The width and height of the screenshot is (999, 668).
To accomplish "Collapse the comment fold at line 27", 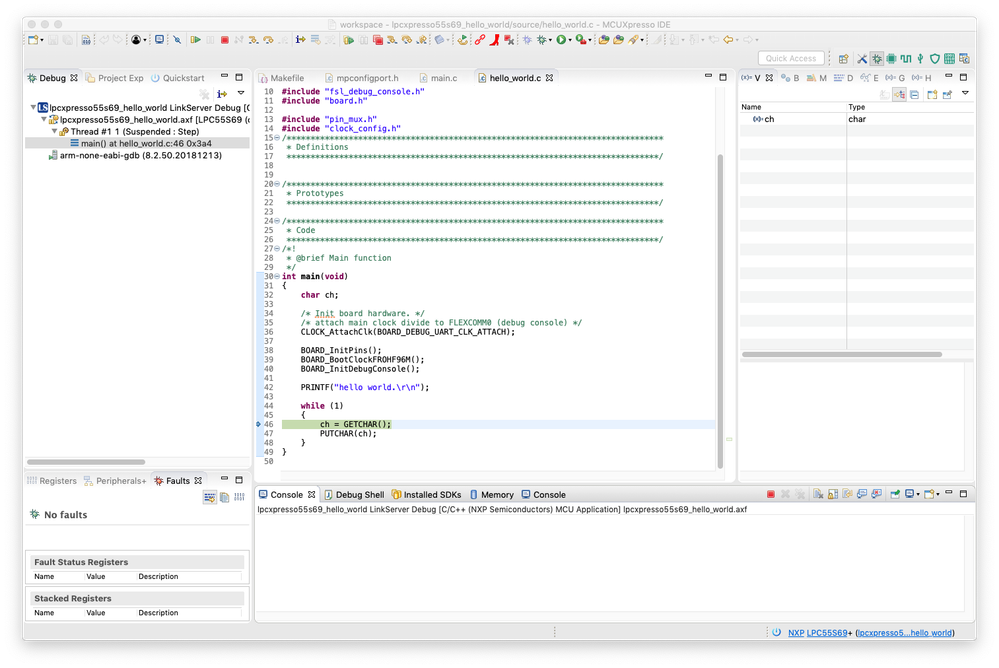I will 277,249.
